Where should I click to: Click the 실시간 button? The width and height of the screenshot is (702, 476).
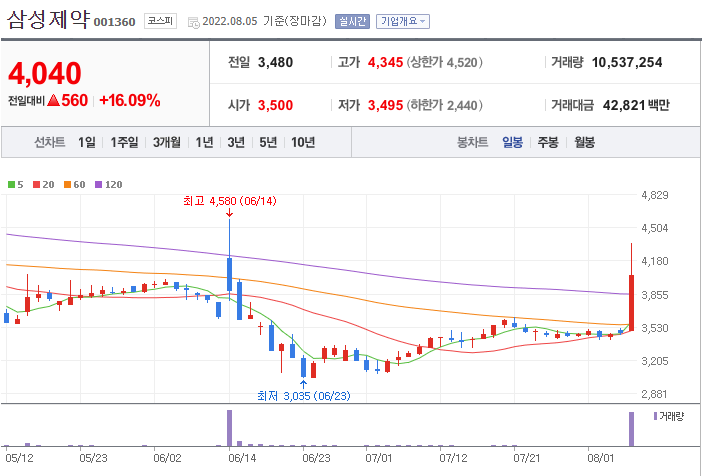click(x=352, y=21)
